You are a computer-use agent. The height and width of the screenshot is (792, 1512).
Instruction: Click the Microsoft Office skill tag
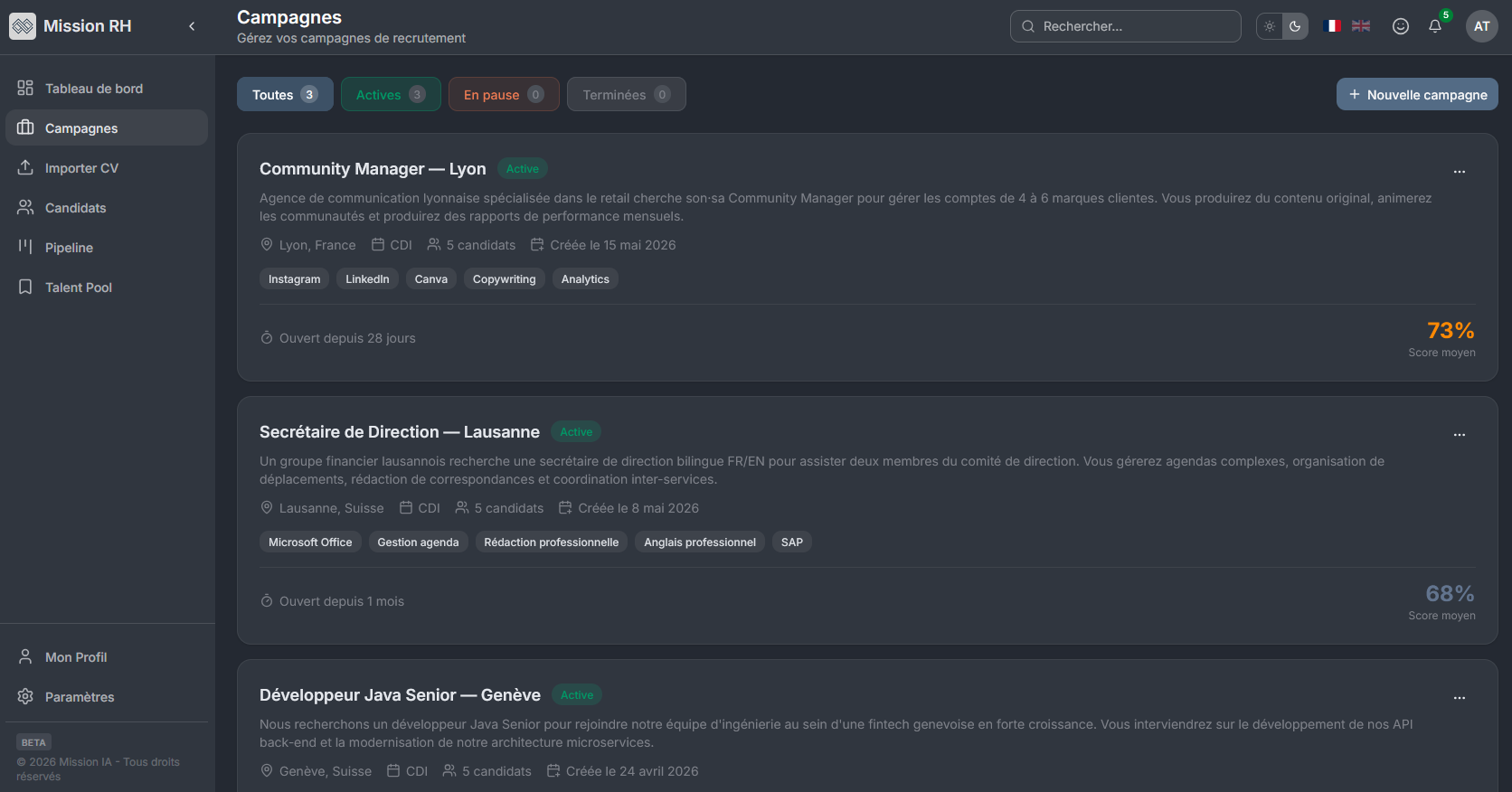click(x=310, y=542)
